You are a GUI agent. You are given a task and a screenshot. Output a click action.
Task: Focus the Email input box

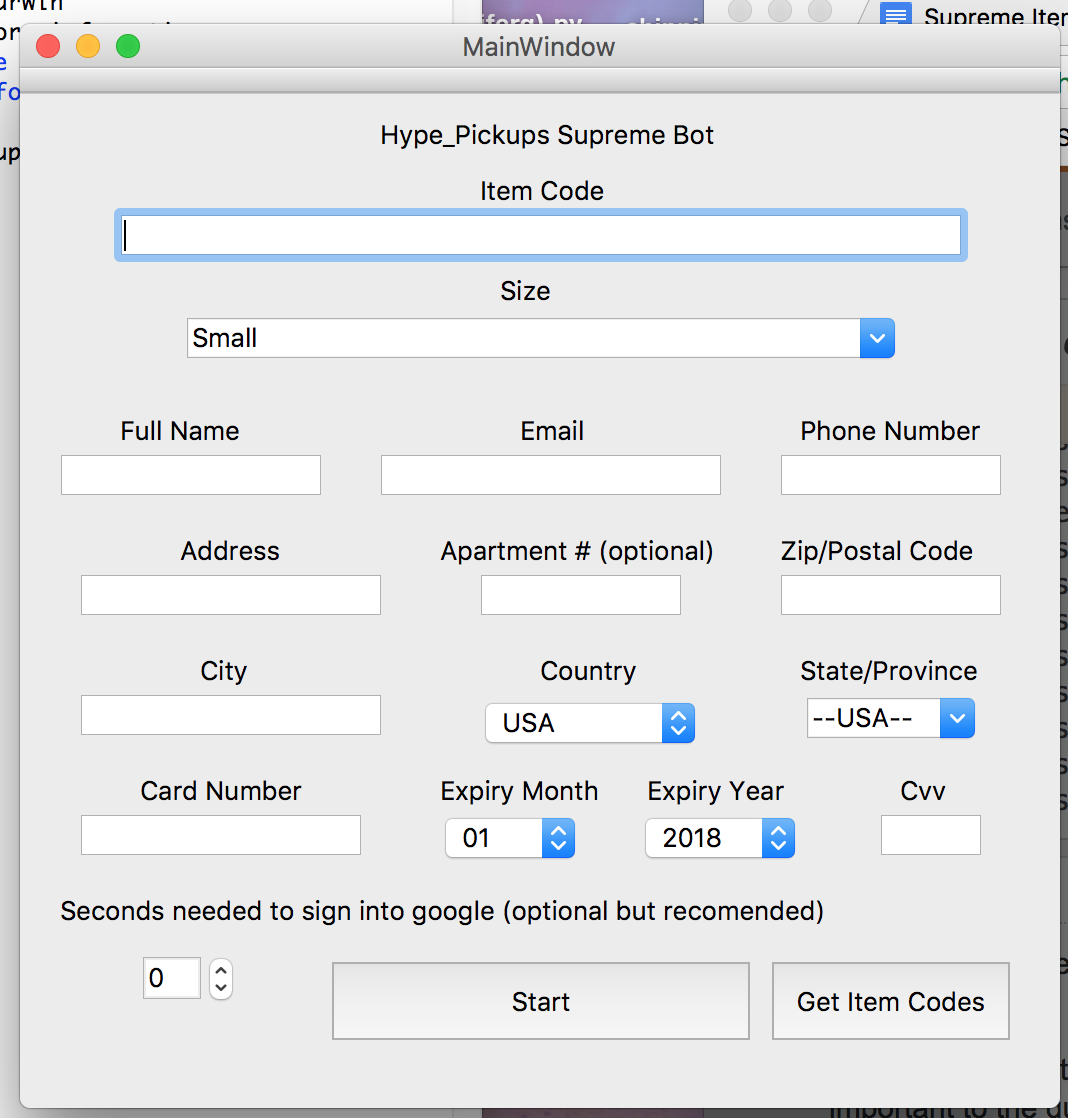click(x=551, y=475)
